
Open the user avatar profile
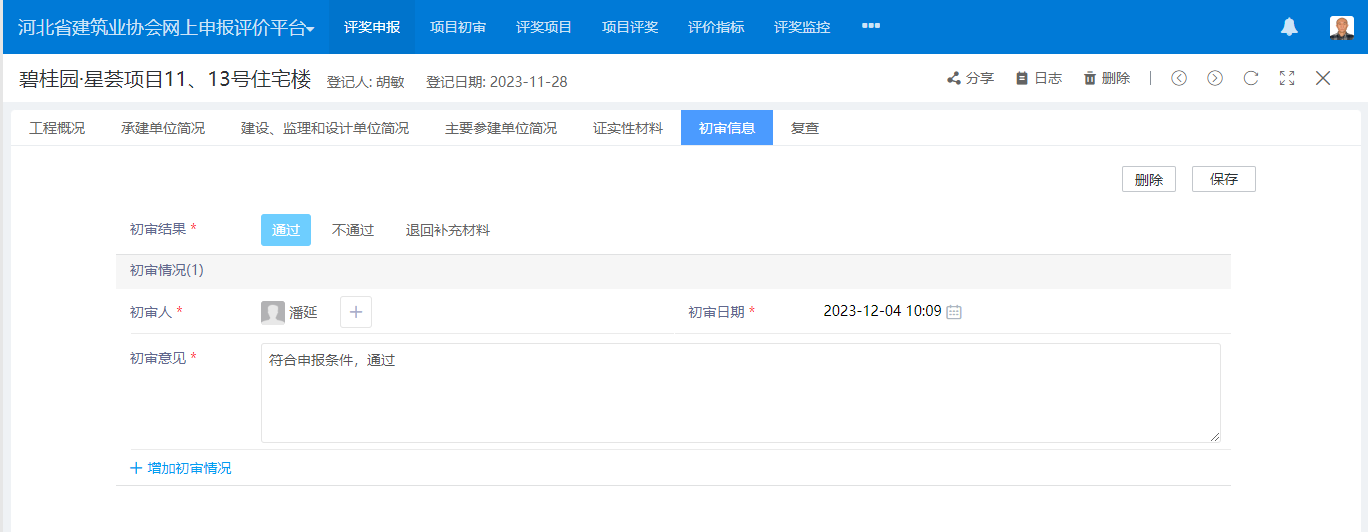coord(1341,27)
